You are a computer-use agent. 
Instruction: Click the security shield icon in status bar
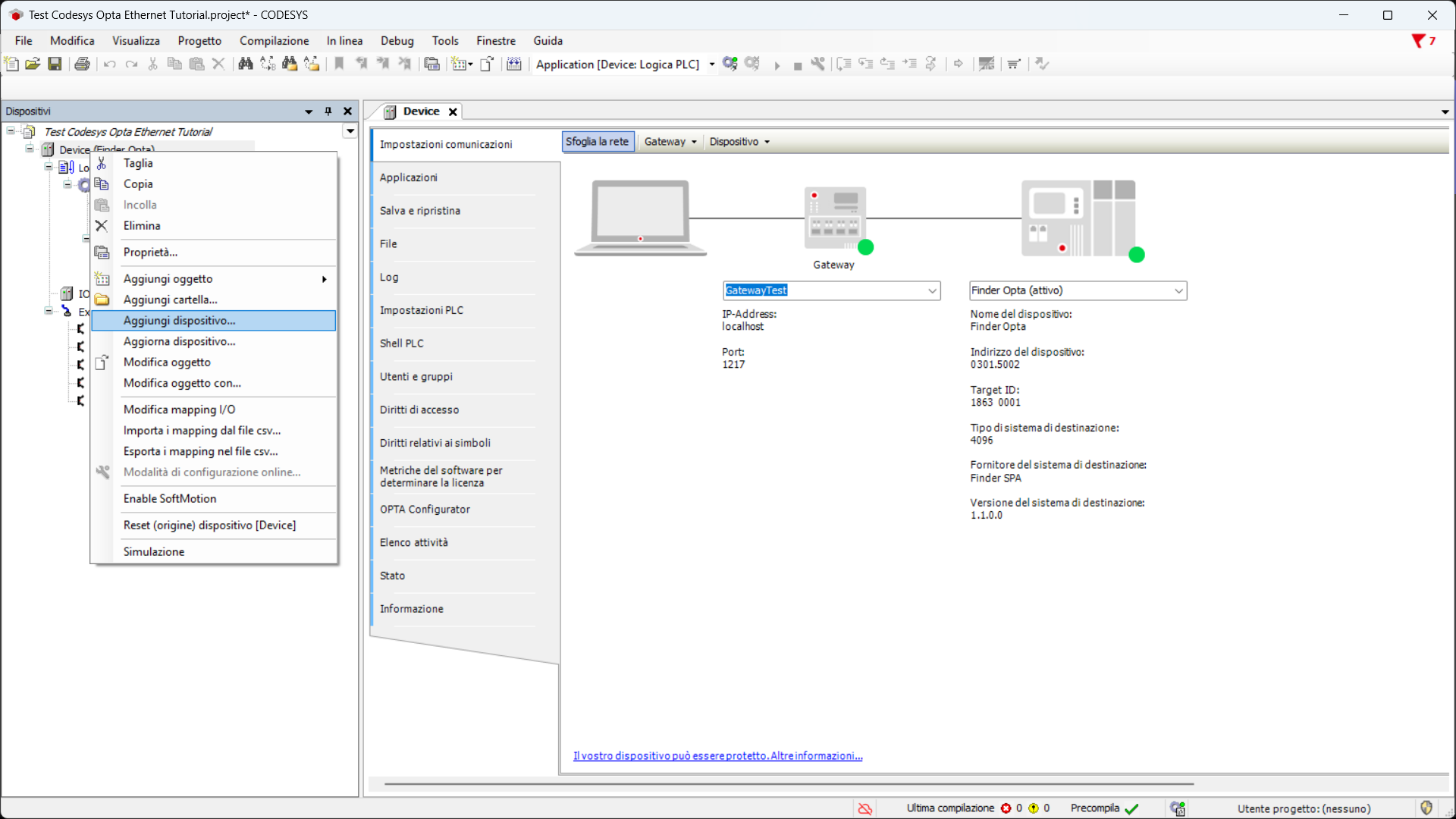pos(1426,808)
